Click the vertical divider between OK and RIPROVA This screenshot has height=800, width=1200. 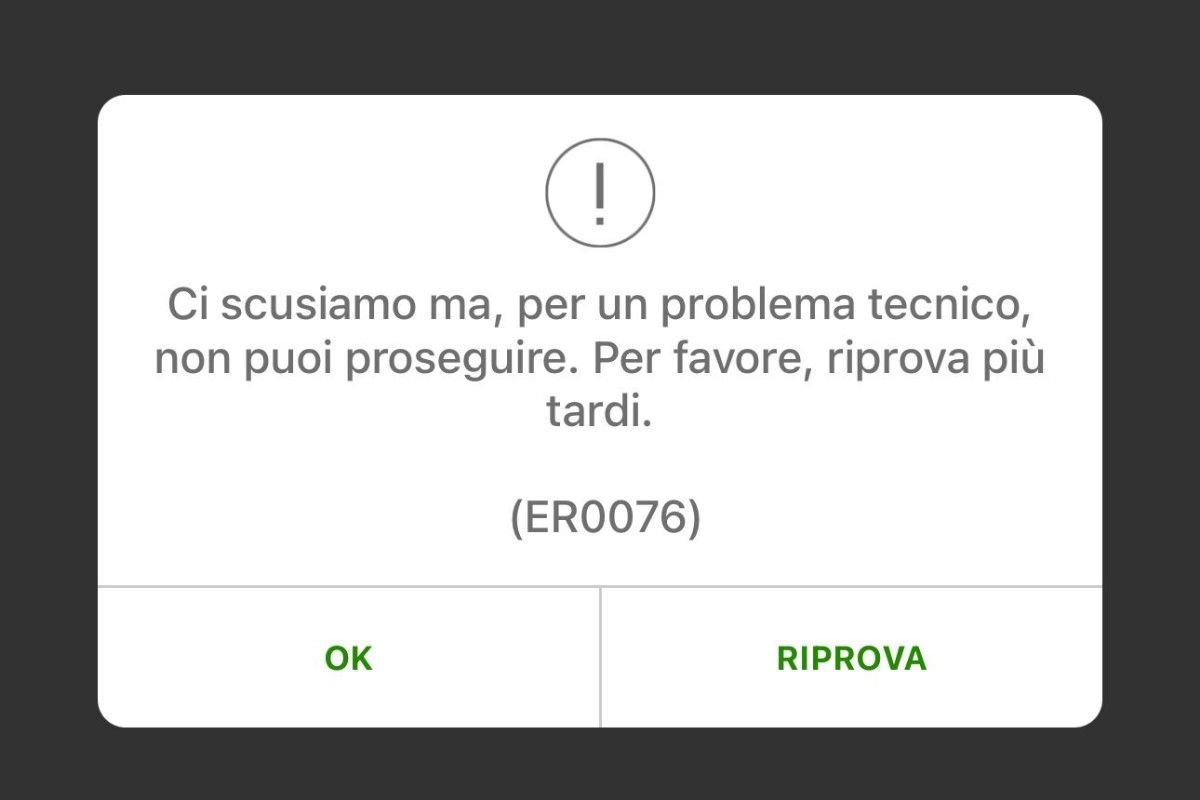pyautogui.click(x=600, y=657)
